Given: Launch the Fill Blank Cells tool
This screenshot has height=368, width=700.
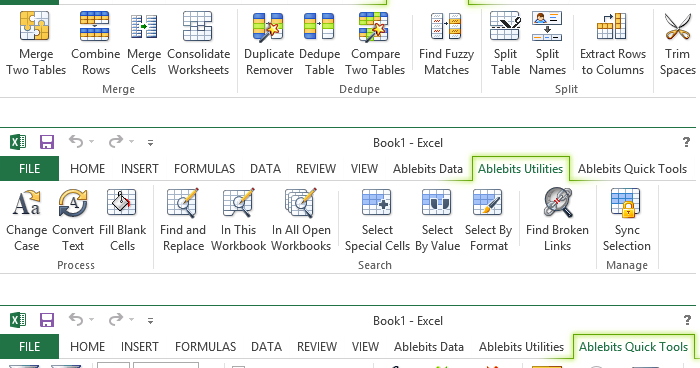Looking at the screenshot, I should pyautogui.click(x=122, y=220).
